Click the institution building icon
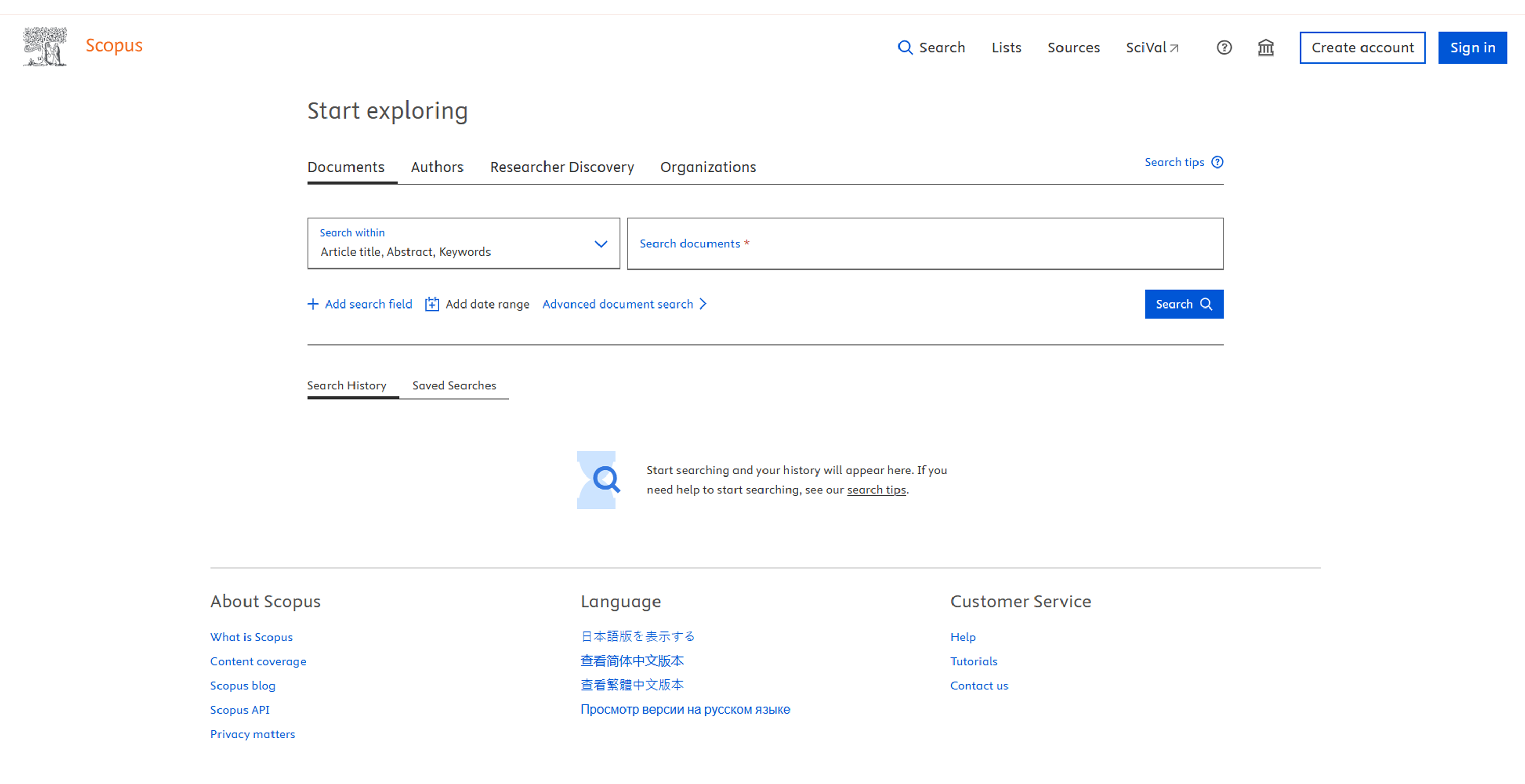Image resolution: width=1525 pixels, height=784 pixels. [1265, 47]
